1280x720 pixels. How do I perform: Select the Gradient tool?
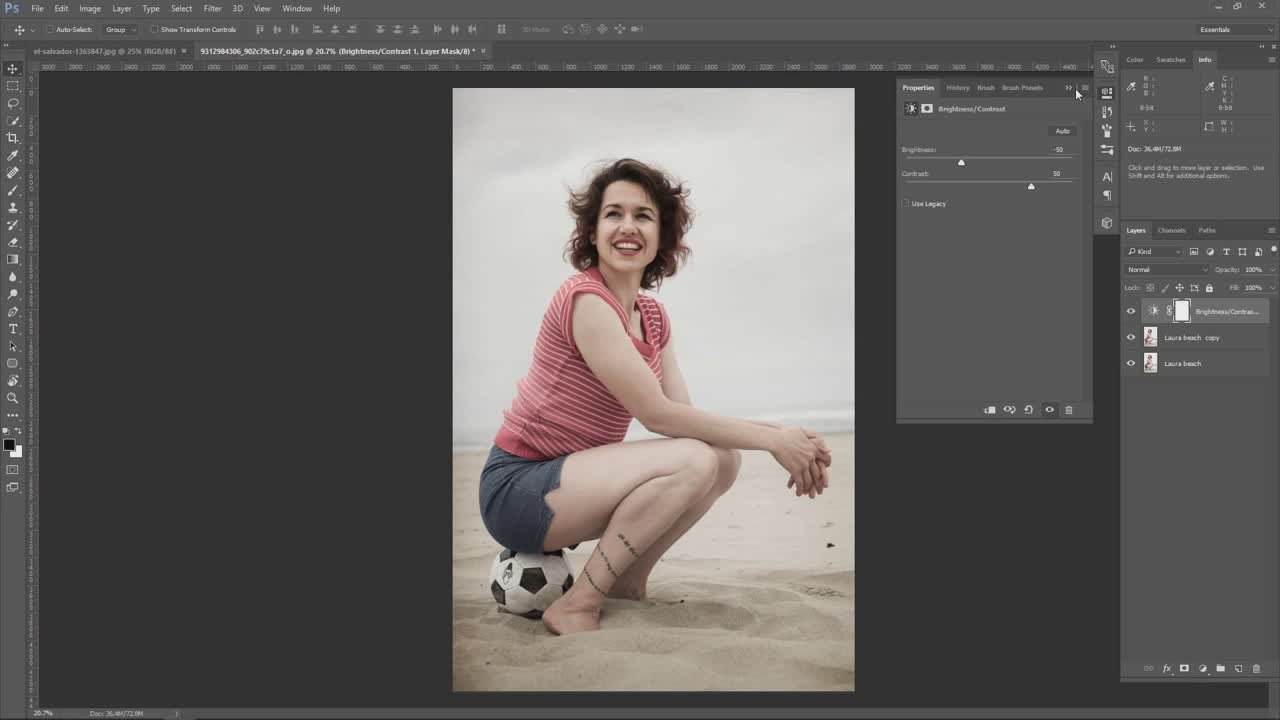tap(13, 259)
